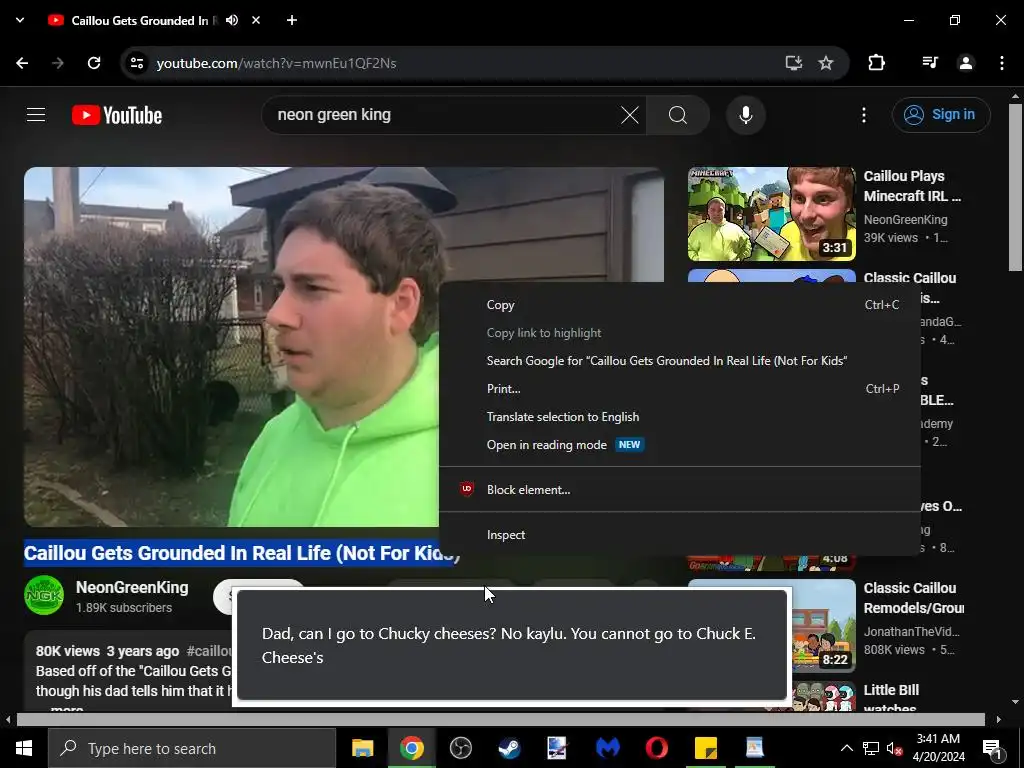Install app icon in the address bar
Image resolution: width=1024 pixels, height=768 pixels.
point(793,63)
